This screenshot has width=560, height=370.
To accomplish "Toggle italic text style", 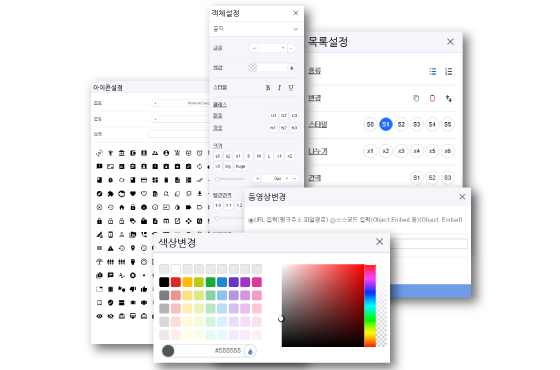I will tap(279, 88).
